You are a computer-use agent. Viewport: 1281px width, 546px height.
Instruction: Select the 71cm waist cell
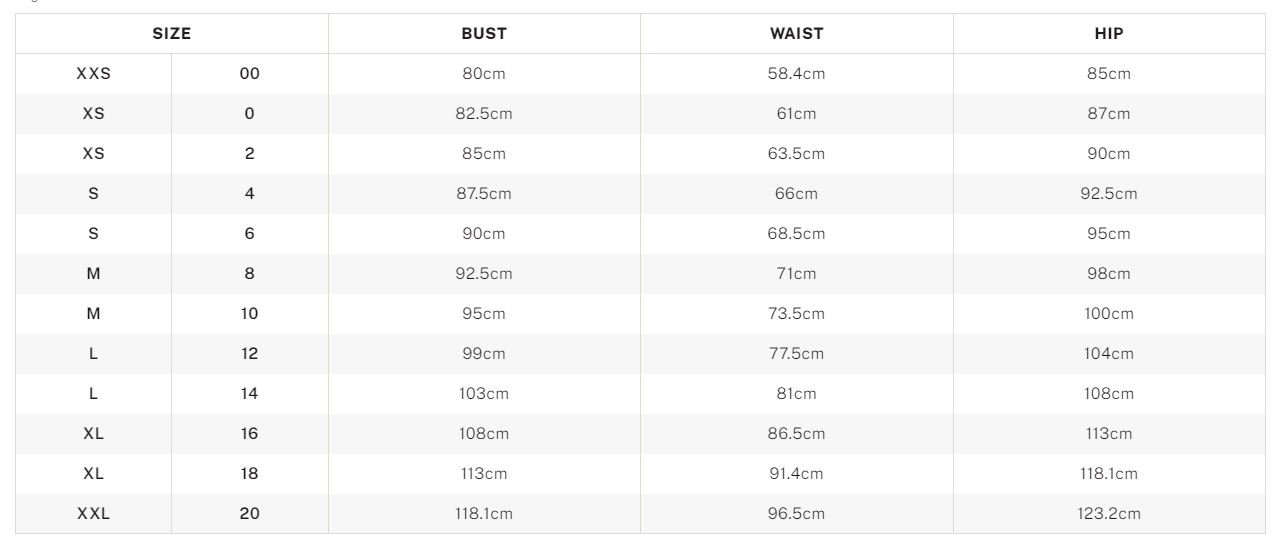(796, 274)
